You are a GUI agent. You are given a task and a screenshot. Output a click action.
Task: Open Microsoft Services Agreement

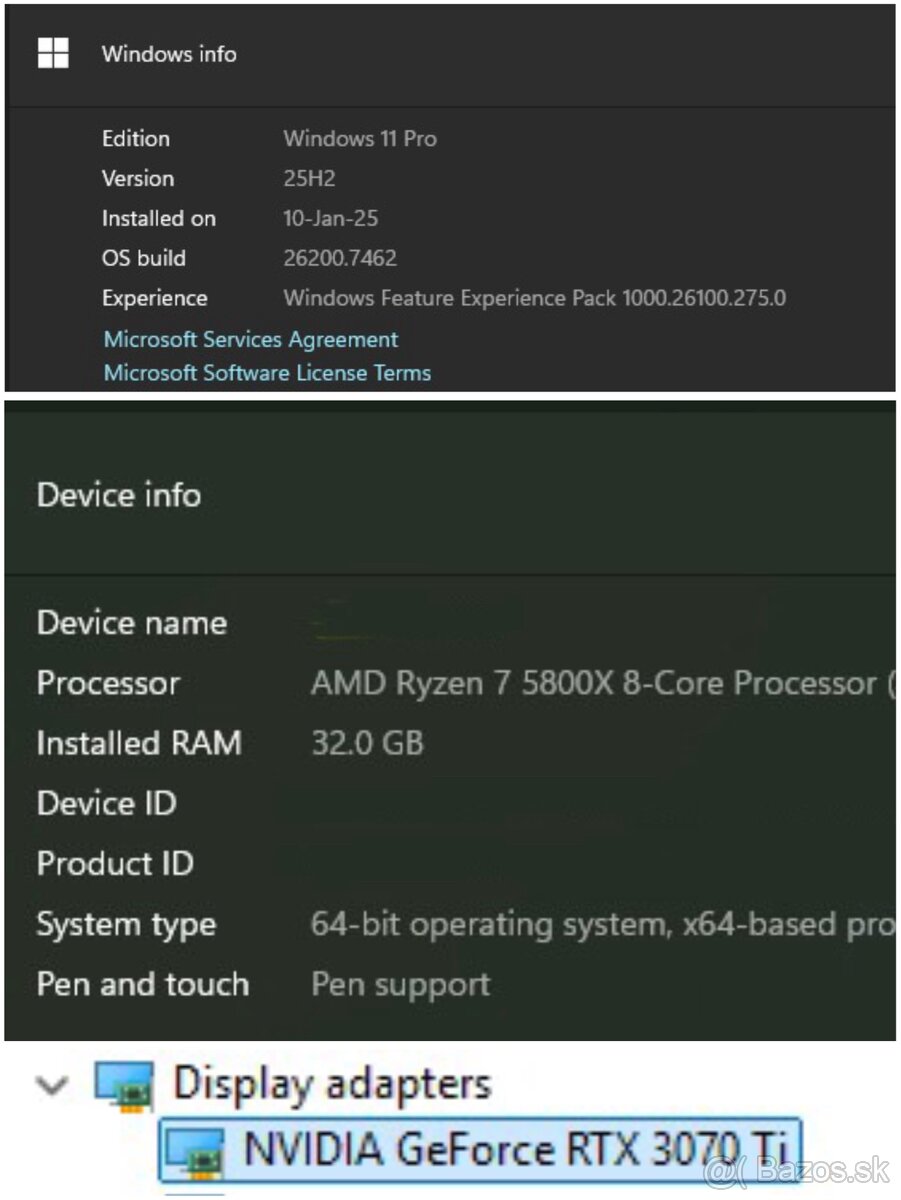coord(249,339)
